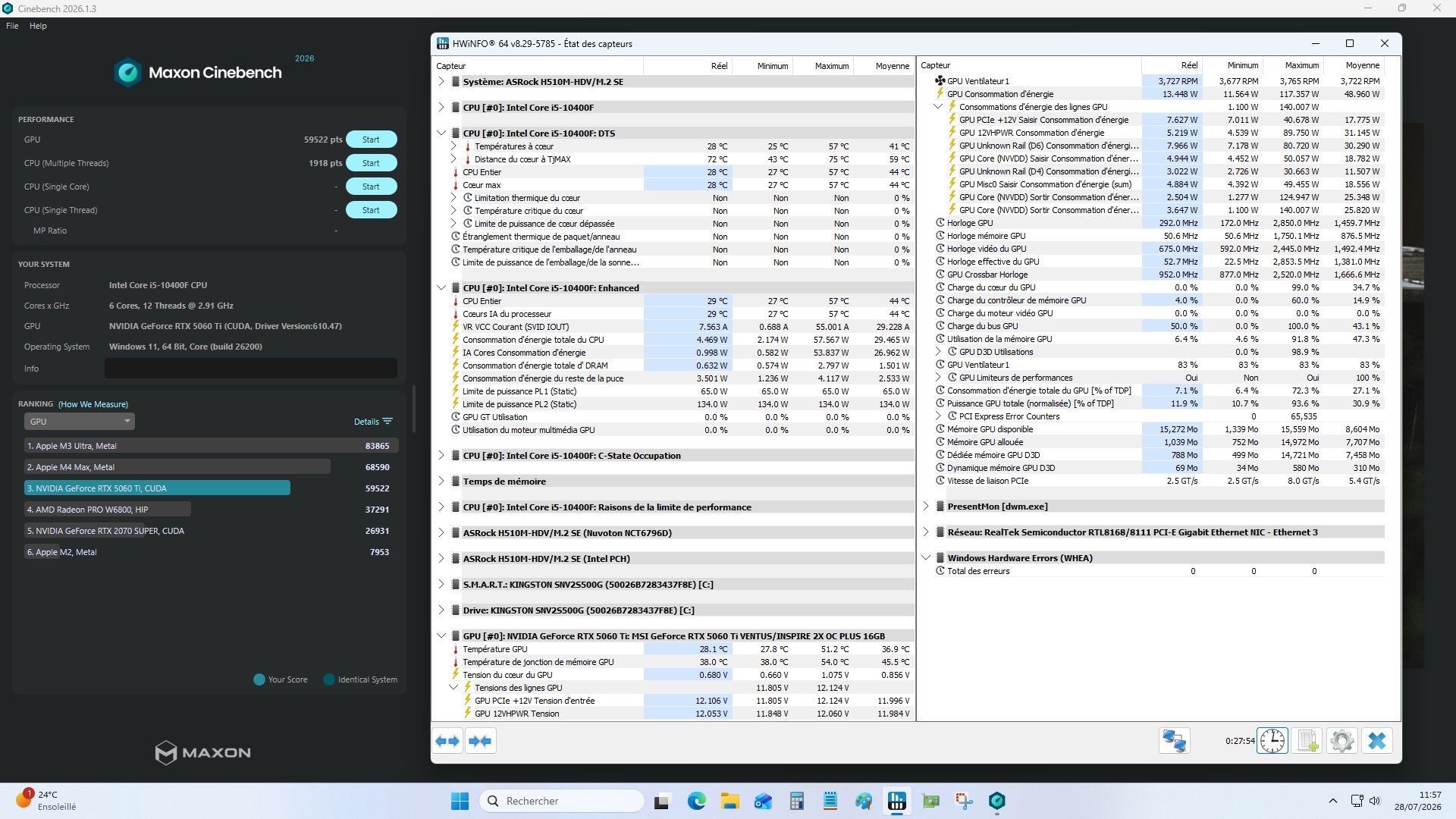This screenshot has width=1456, height=819.
Task: Open HWiNFO remote network monitors icon
Action: 1174,741
